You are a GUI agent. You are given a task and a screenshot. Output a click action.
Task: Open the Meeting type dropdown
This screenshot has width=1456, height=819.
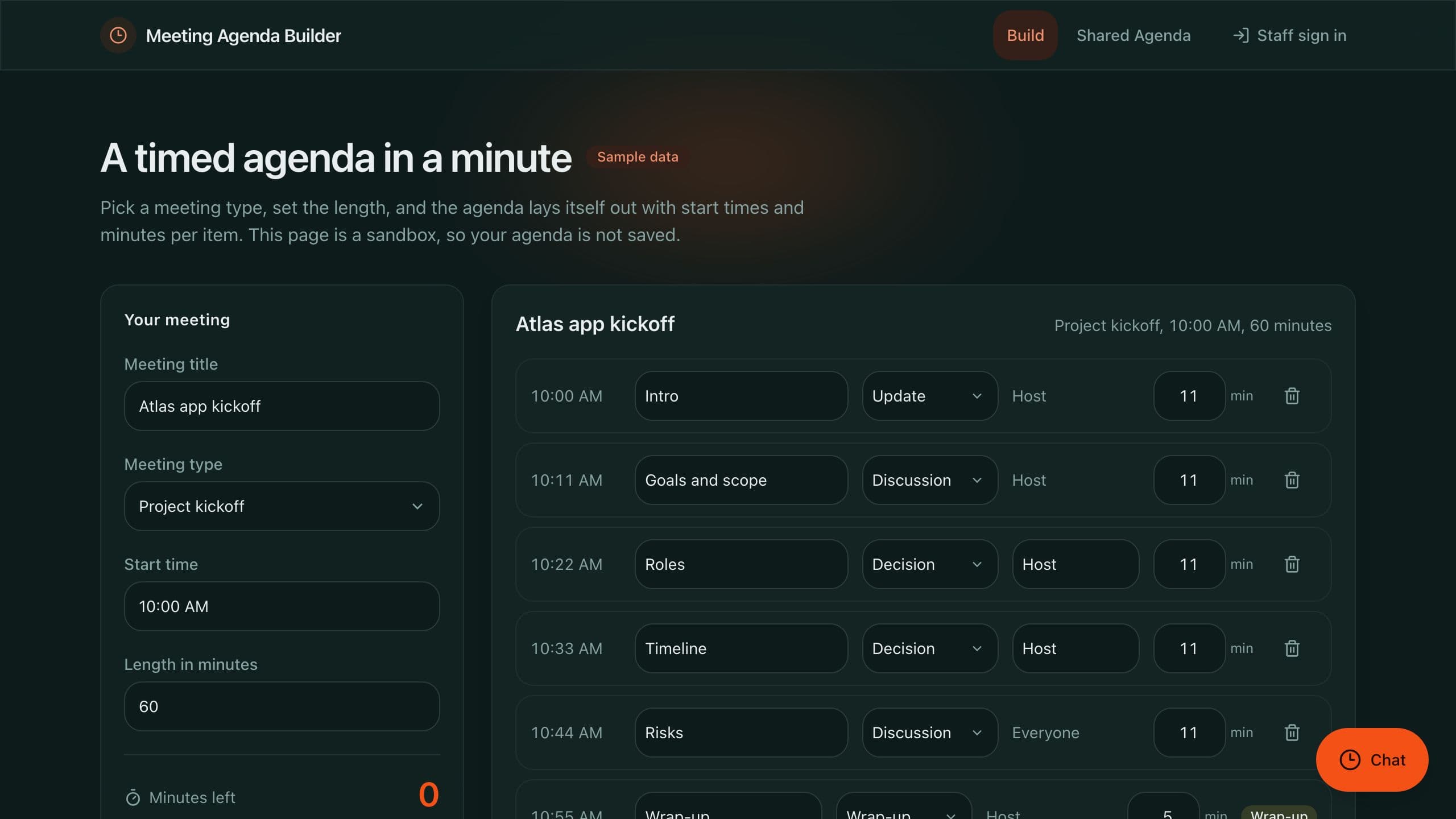282,506
